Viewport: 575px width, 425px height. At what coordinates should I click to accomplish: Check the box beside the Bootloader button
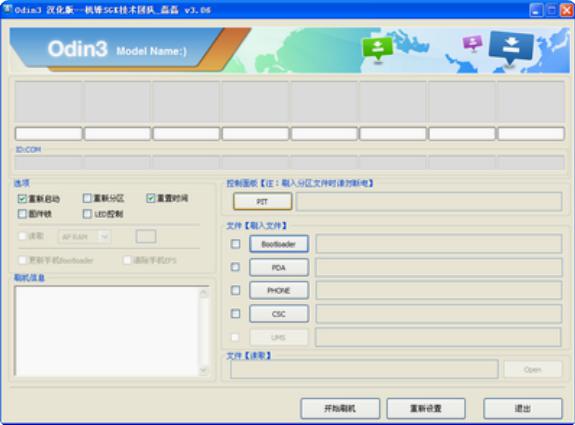tap(235, 244)
